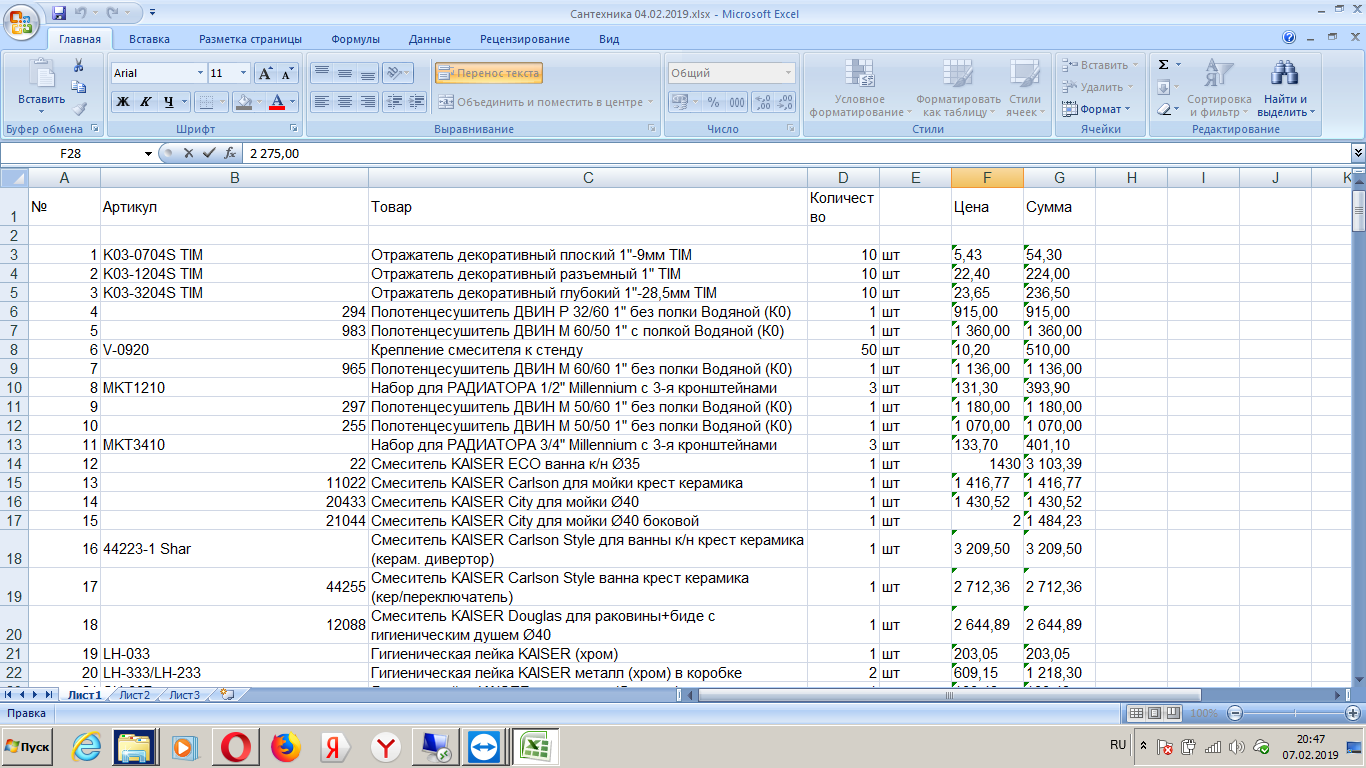Switch to Данные ribbon tab
Viewport: 1366px width, 768px height.
point(429,39)
